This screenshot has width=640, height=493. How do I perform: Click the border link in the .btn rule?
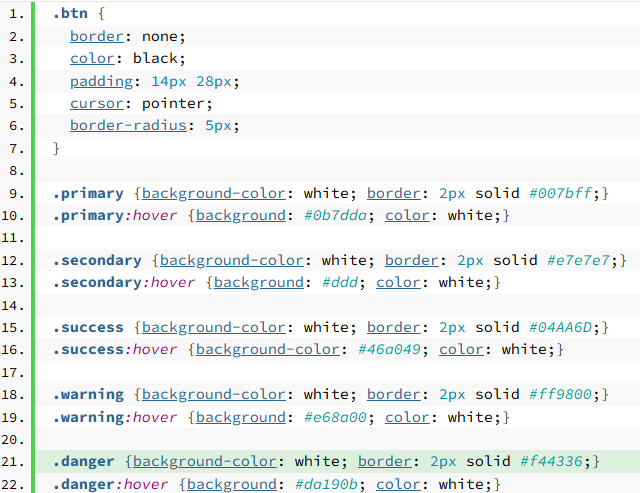point(96,36)
